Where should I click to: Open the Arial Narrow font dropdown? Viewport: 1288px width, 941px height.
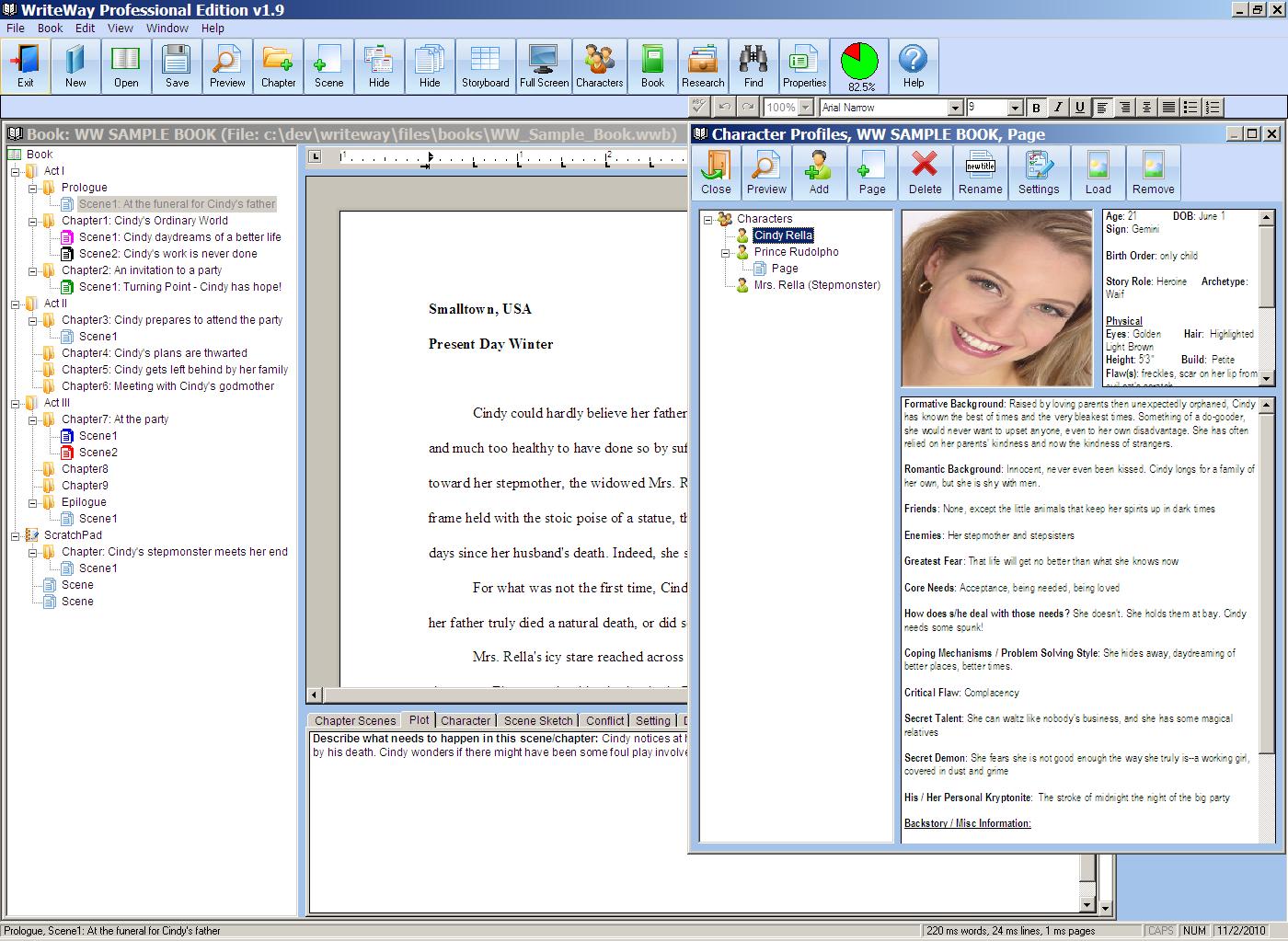[x=955, y=108]
